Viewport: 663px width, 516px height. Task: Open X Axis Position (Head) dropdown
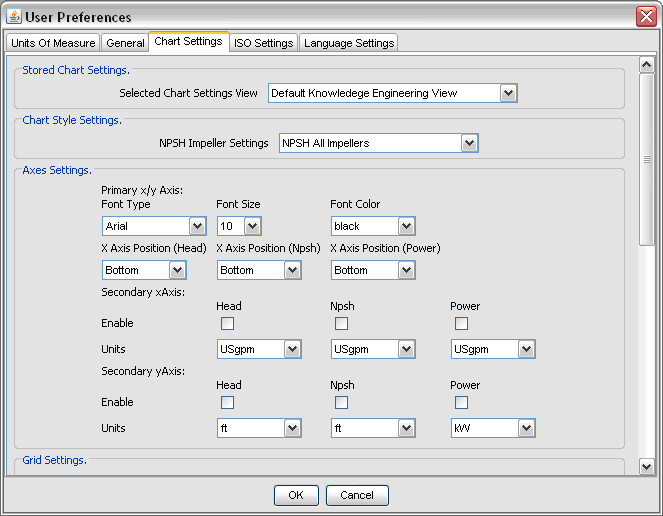tap(144, 270)
